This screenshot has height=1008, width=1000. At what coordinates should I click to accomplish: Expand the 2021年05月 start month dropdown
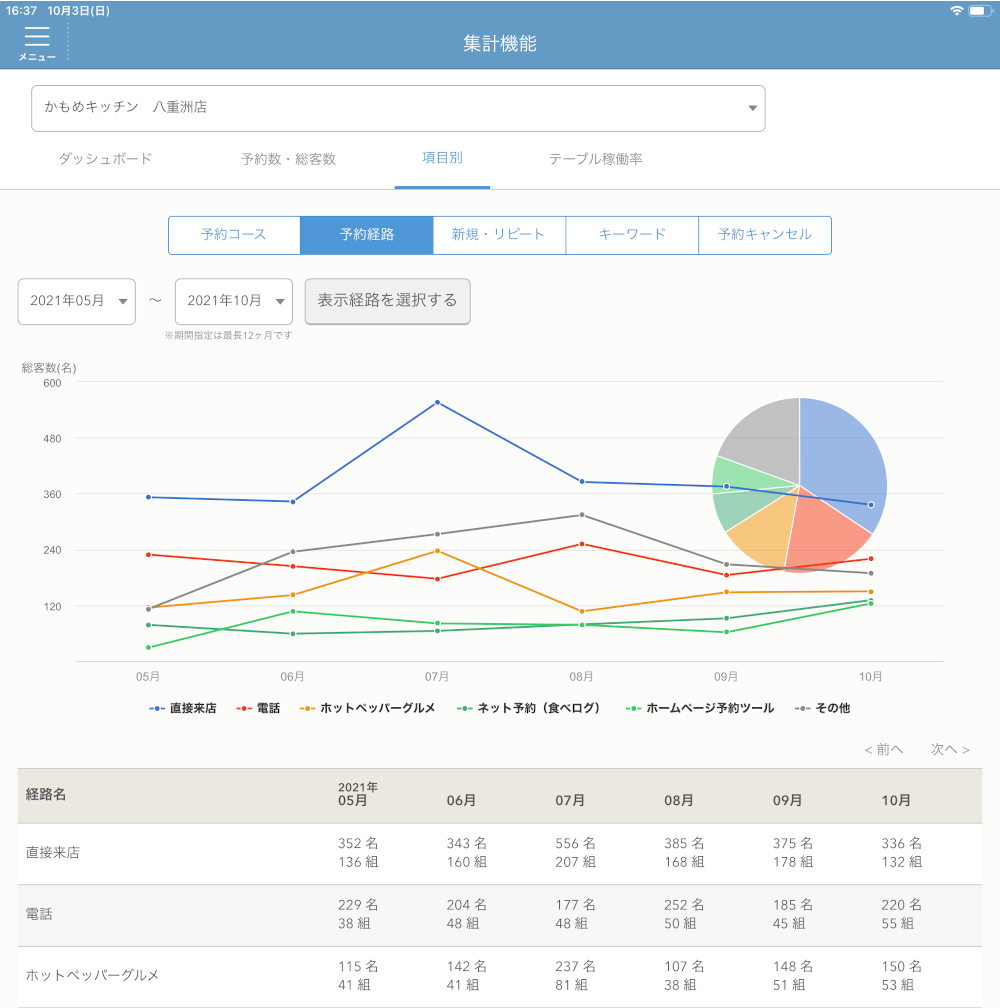77,301
